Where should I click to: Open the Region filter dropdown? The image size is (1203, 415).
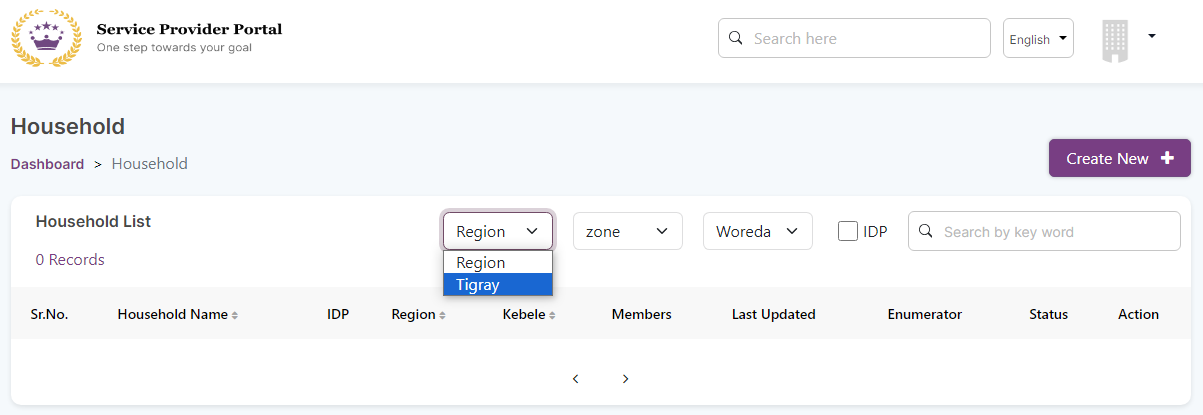(x=497, y=231)
